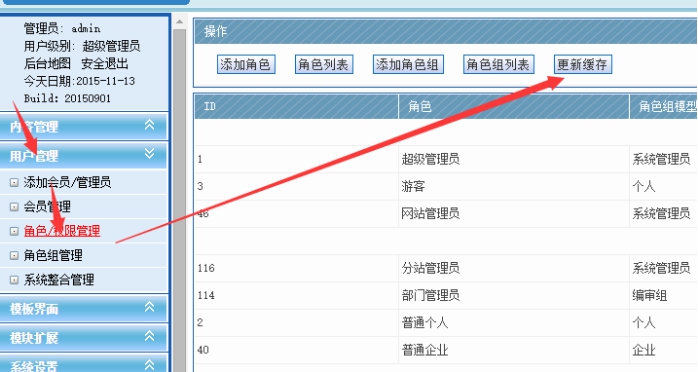Expand the 内容管理 section chevron
The height and width of the screenshot is (372, 698).
point(150,125)
